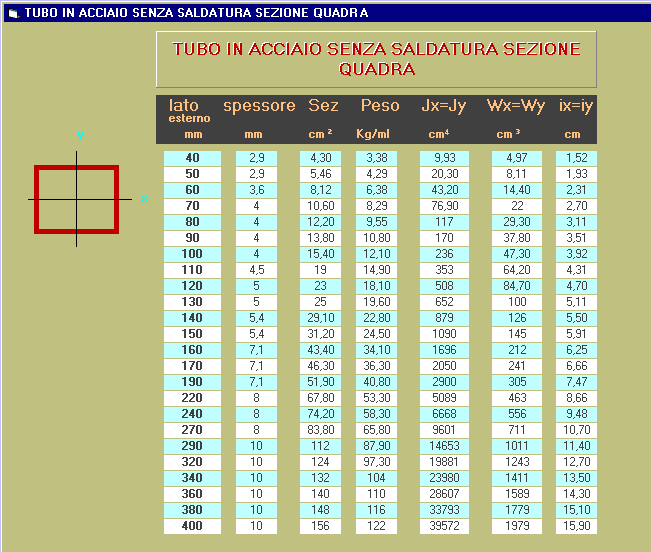Select the bold 70 side value
This screenshot has width=651, height=552.
click(x=192, y=206)
